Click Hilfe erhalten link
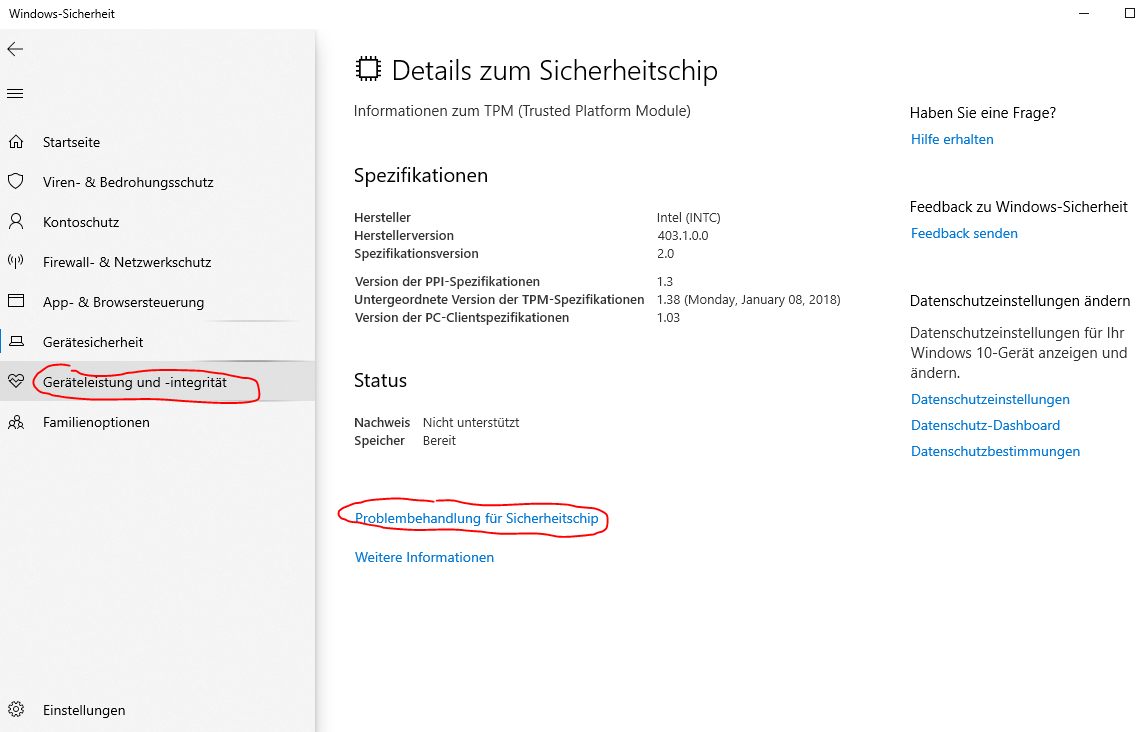This screenshot has height=732, width=1142. coord(952,139)
